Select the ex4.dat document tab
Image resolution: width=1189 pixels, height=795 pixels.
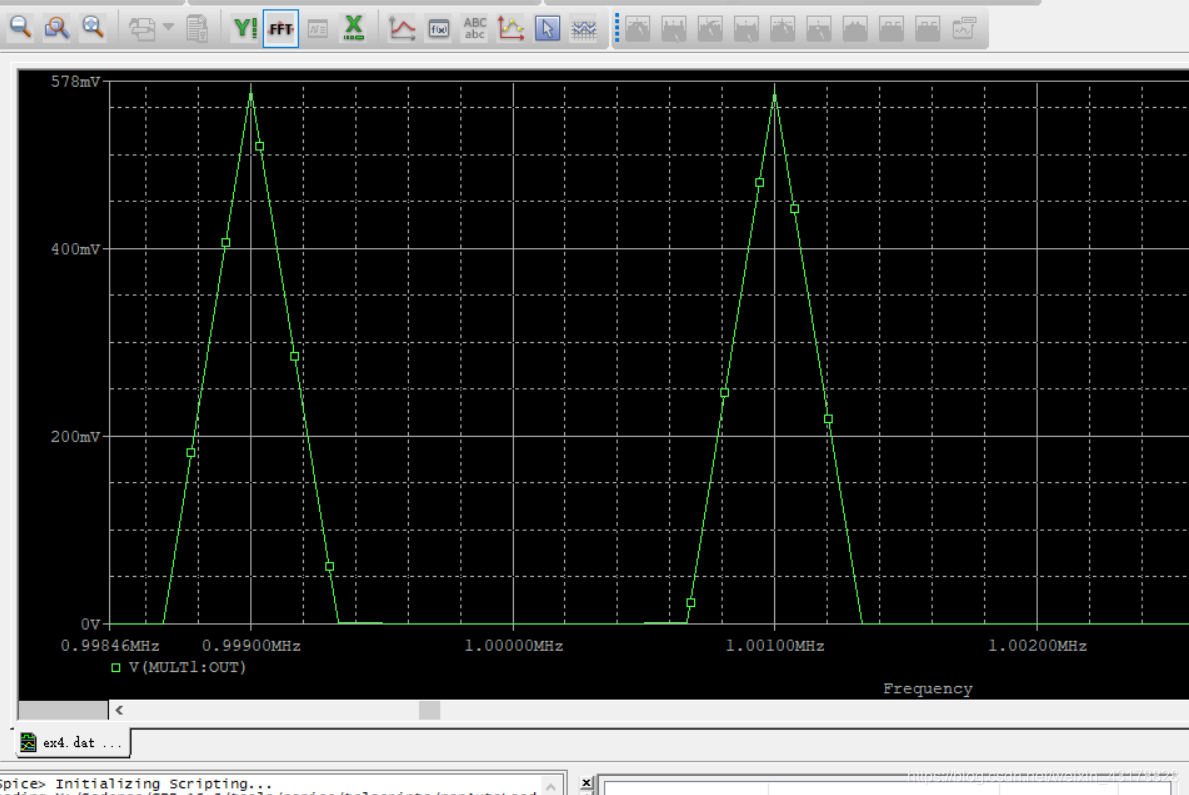pos(72,743)
